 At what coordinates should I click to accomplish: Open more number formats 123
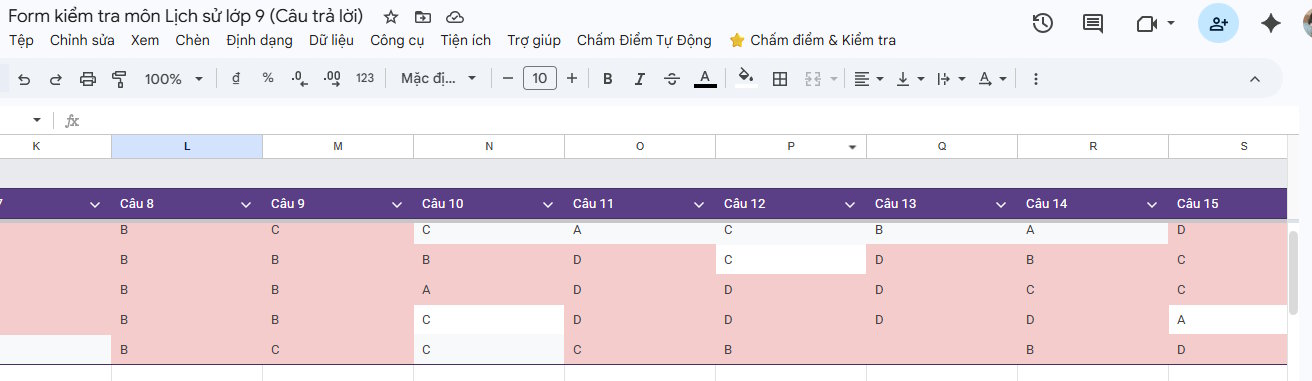(365, 78)
